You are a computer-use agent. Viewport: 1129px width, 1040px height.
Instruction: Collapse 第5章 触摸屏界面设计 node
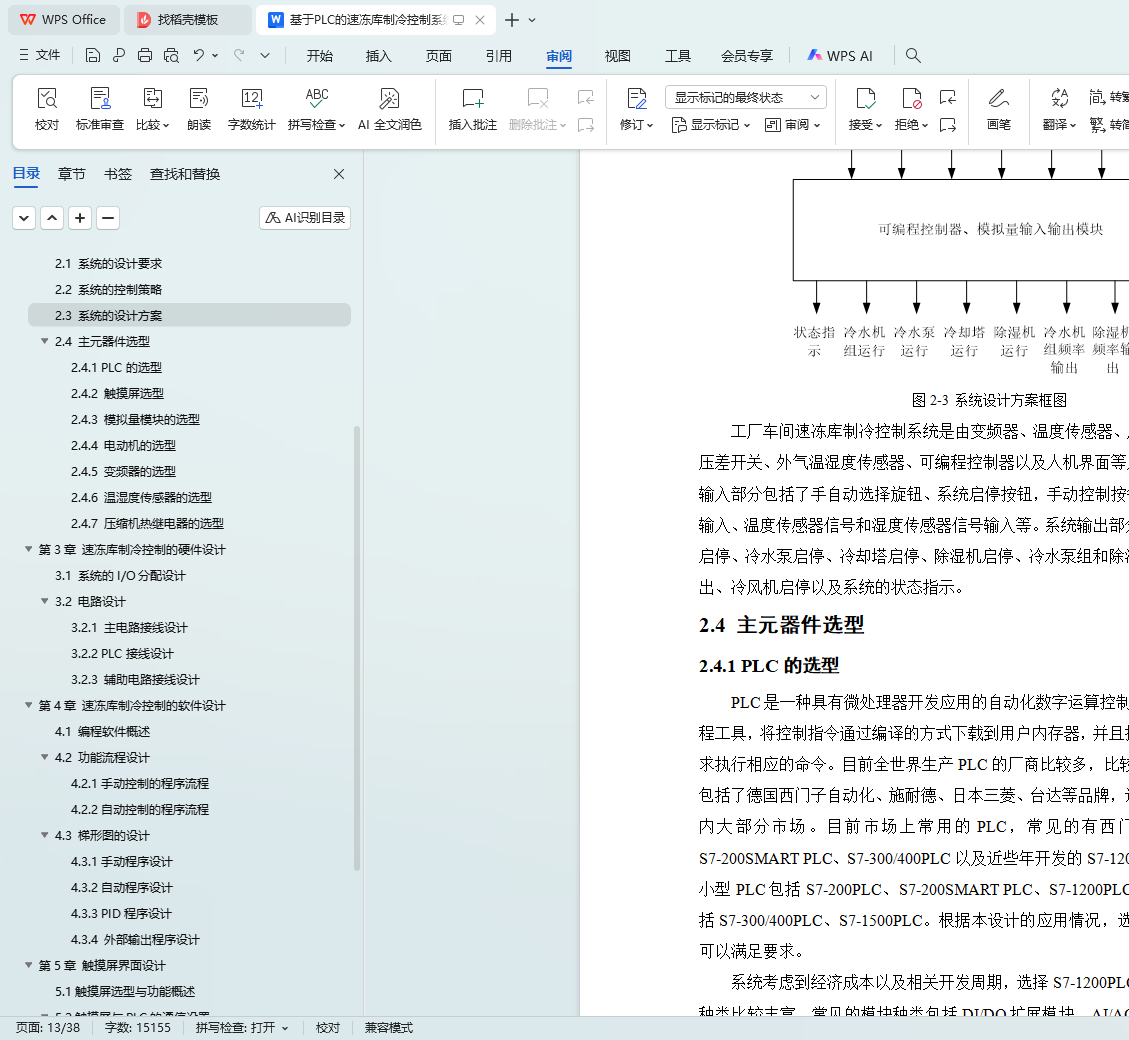pyautogui.click(x=29, y=964)
